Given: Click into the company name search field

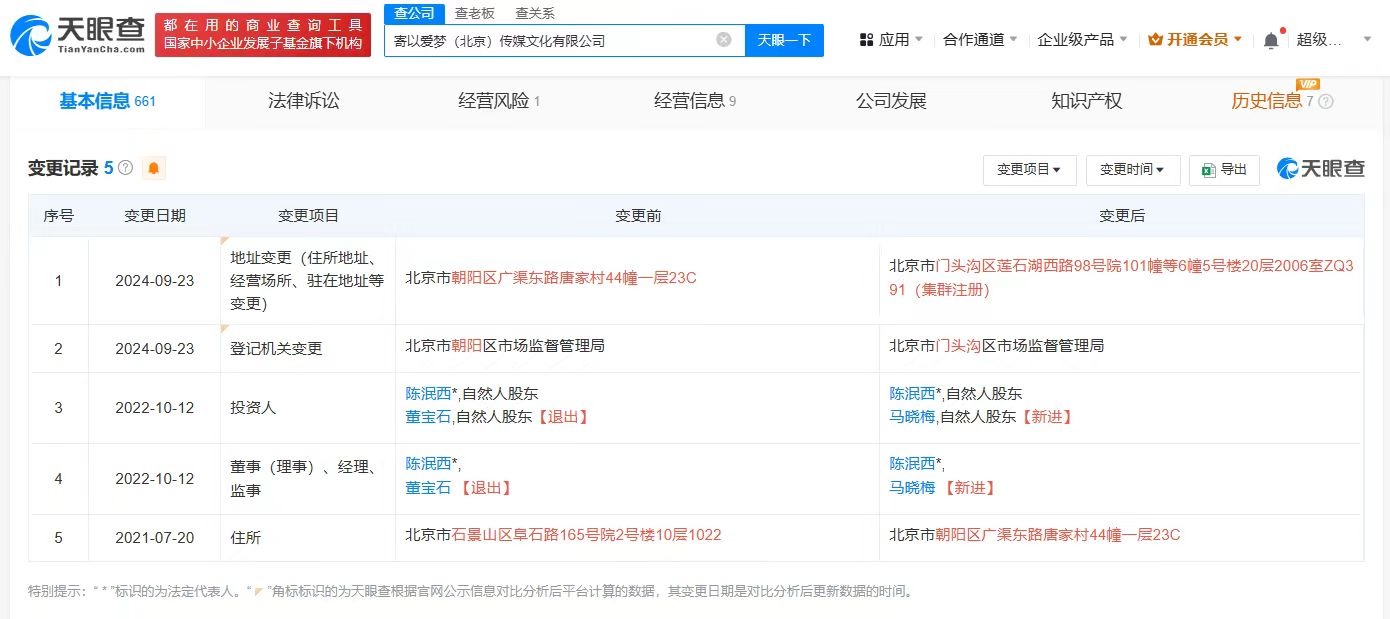Looking at the screenshot, I should coord(550,40).
